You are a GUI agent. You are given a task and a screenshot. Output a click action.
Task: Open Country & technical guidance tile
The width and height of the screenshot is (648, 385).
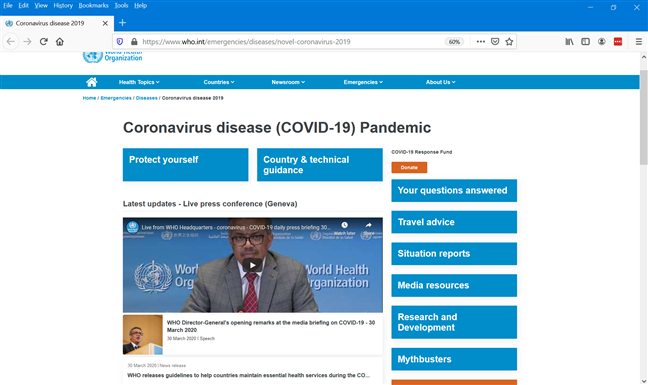tap(320, 164)
